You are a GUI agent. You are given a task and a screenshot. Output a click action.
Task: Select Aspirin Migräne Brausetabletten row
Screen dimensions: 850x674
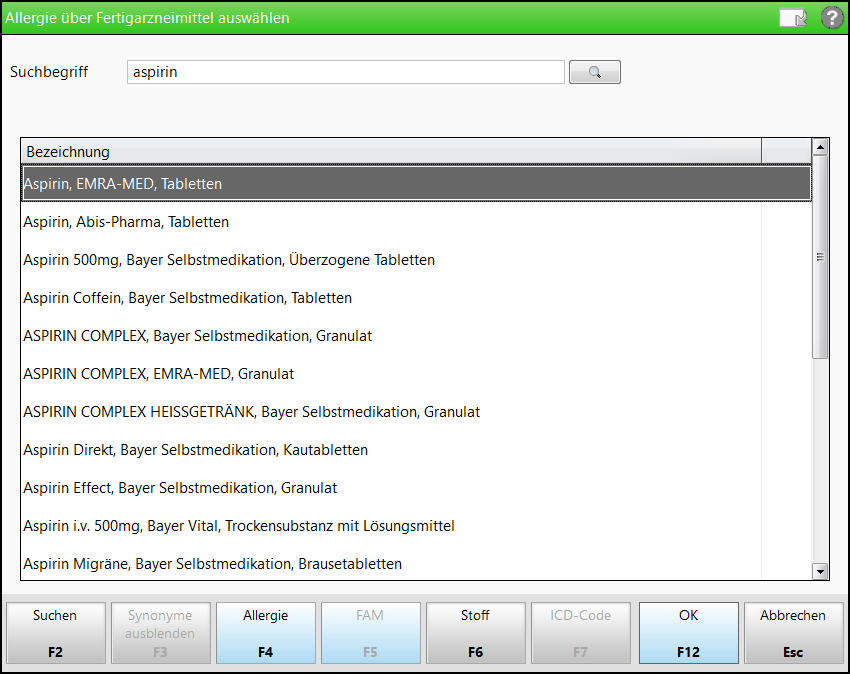[416, 563]
